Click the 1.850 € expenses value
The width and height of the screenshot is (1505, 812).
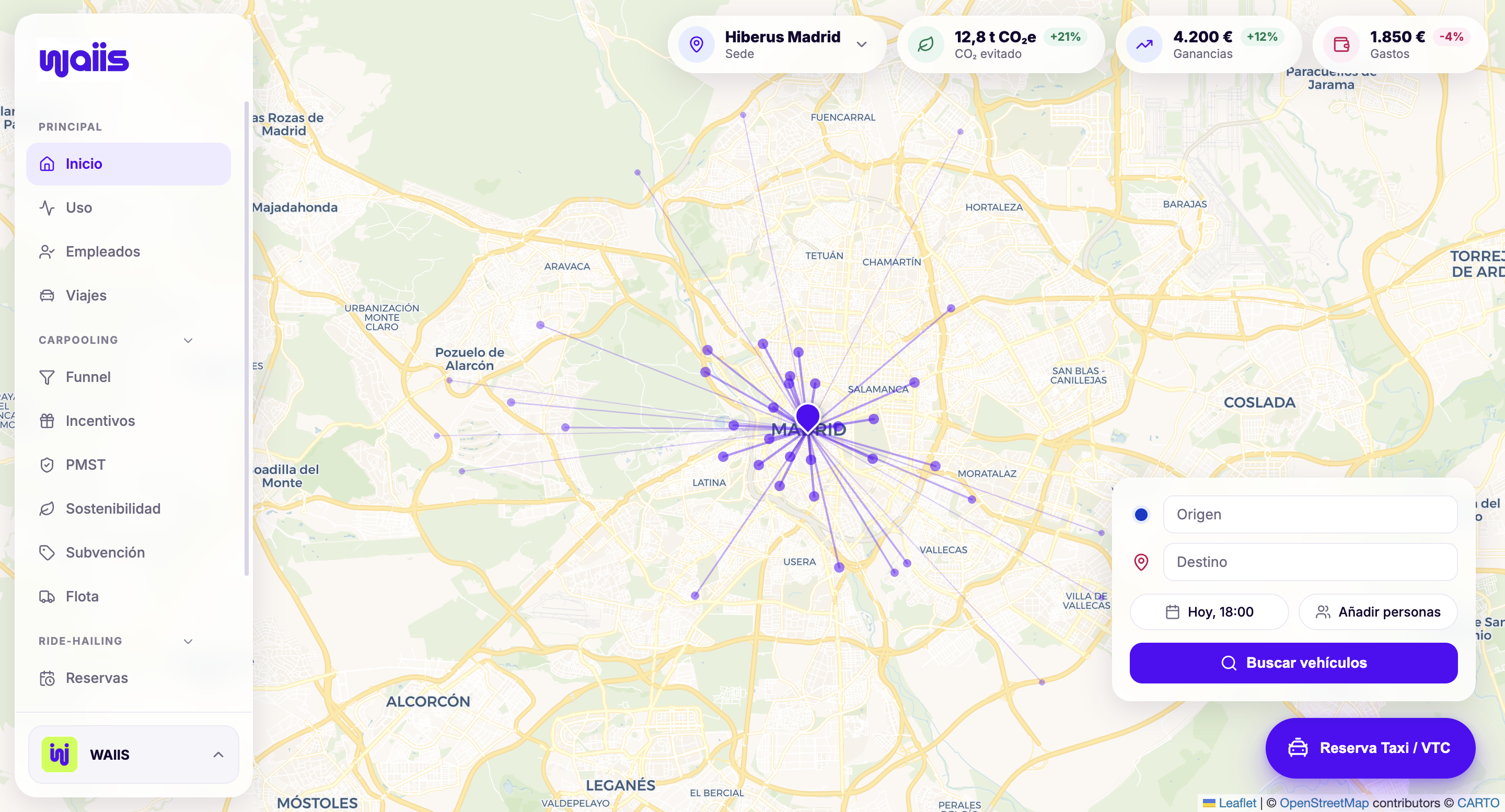tap(1397, 38)
